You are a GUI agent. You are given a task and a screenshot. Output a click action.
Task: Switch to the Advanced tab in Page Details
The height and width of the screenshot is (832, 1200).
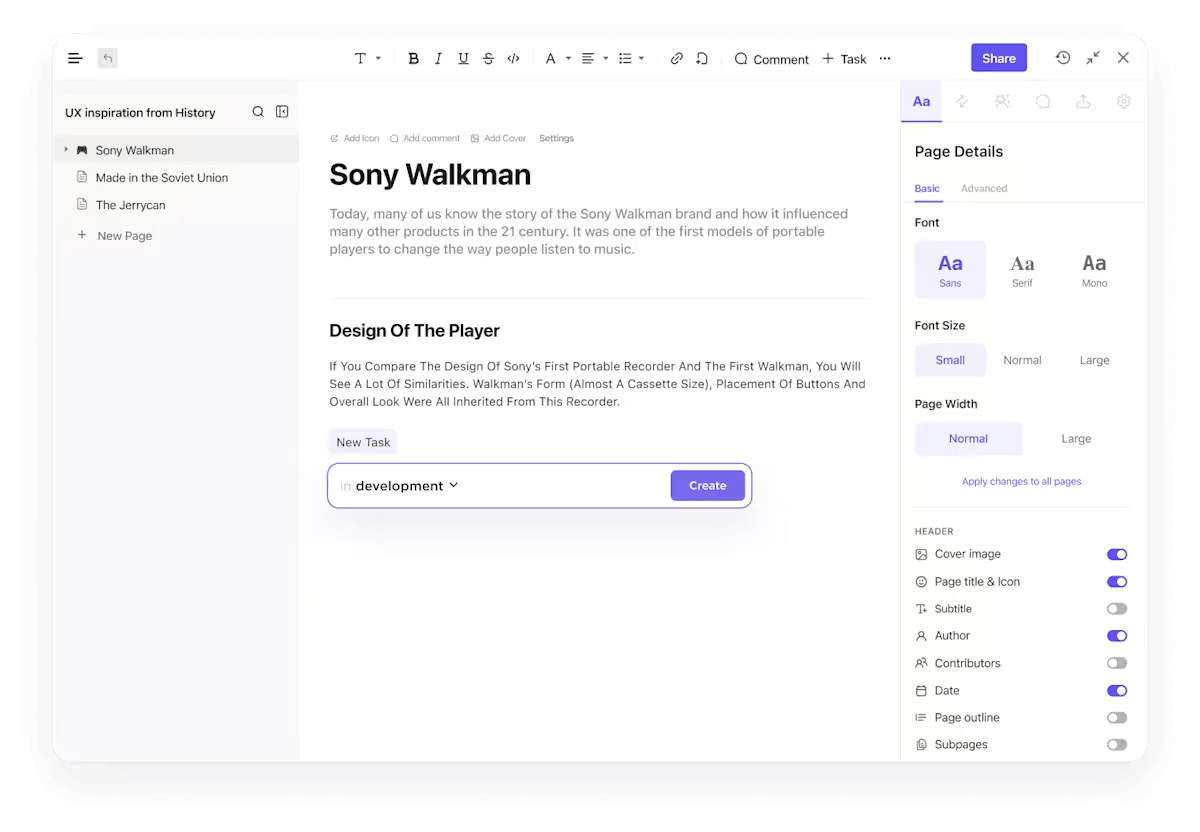tap(984, 188)
